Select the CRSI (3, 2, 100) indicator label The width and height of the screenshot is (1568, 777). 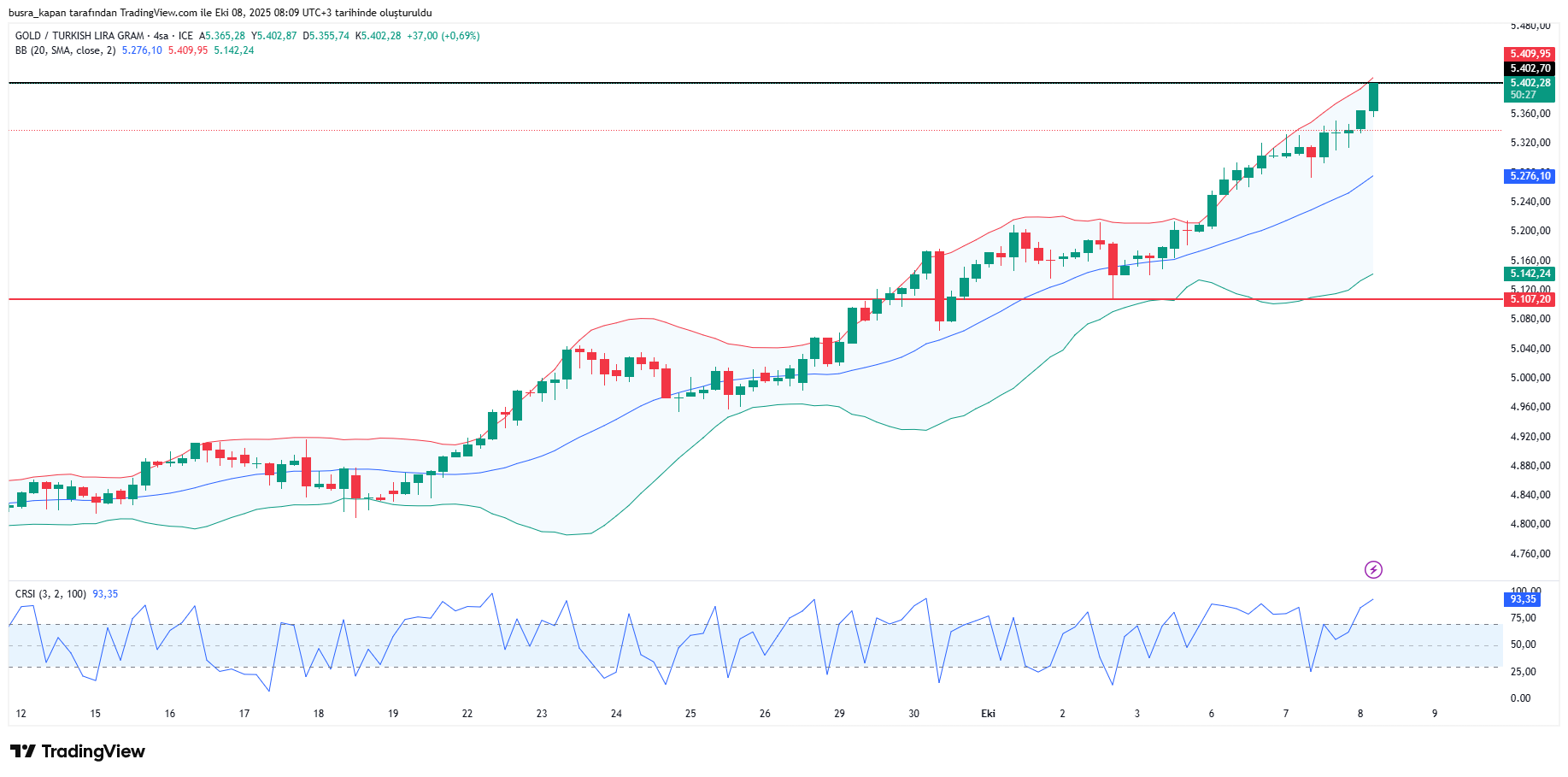pyautogui.click(x=50, y=594)
